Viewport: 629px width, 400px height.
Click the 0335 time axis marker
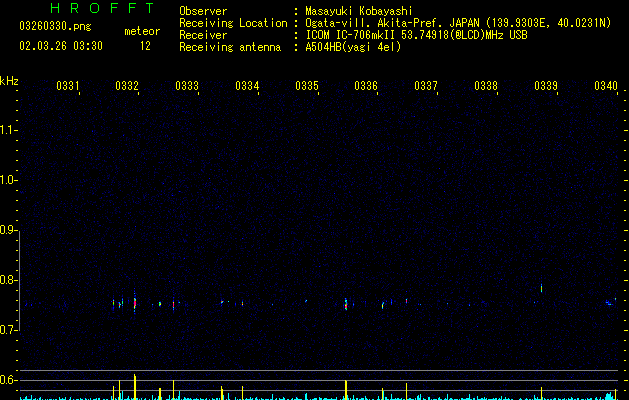point(307,86)
